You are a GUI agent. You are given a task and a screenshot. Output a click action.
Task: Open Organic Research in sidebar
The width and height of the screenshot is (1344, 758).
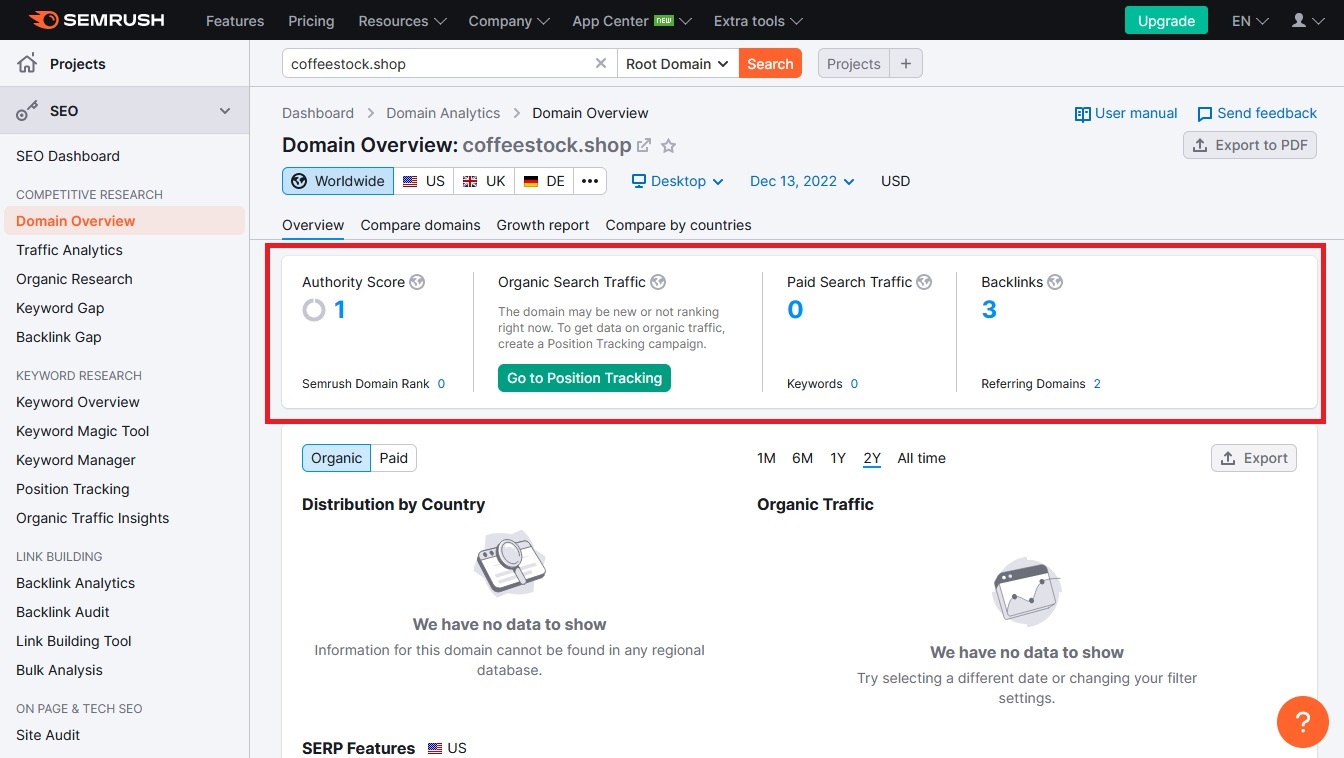[x=74, y=279]
